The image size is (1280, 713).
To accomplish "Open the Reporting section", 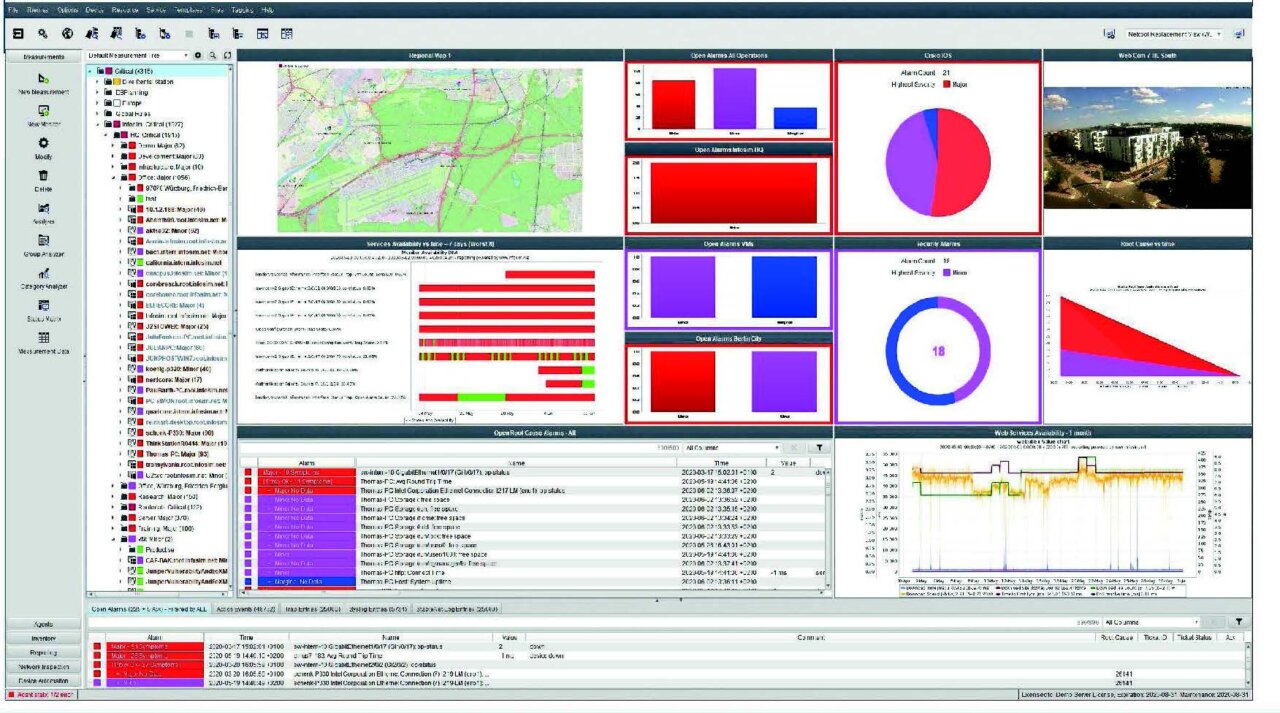I will tap(46, 652).
